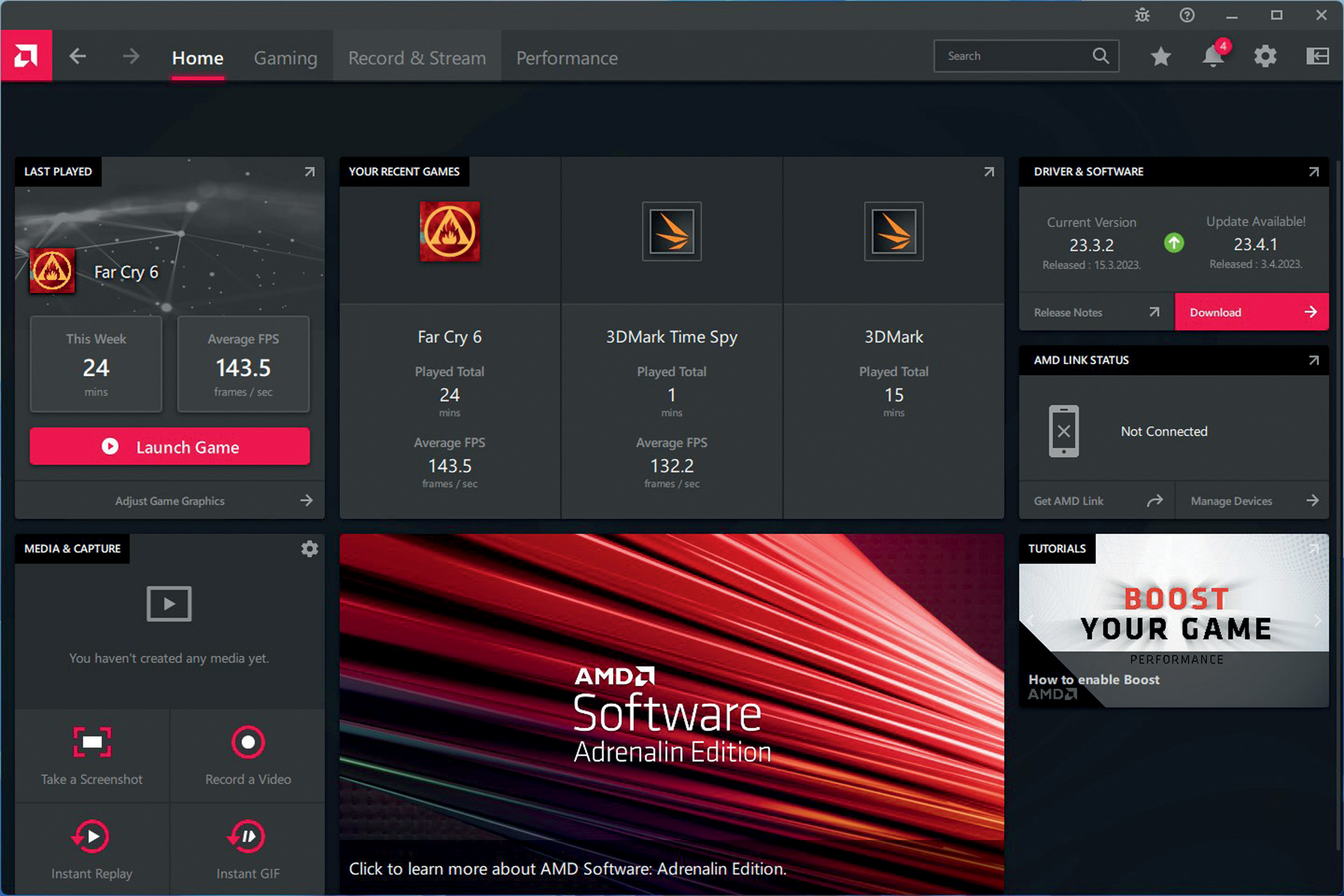Viewport: 1344px width, 896px height.
Task: Click '3DMark Time Spy' title
Action: (672, 337)
